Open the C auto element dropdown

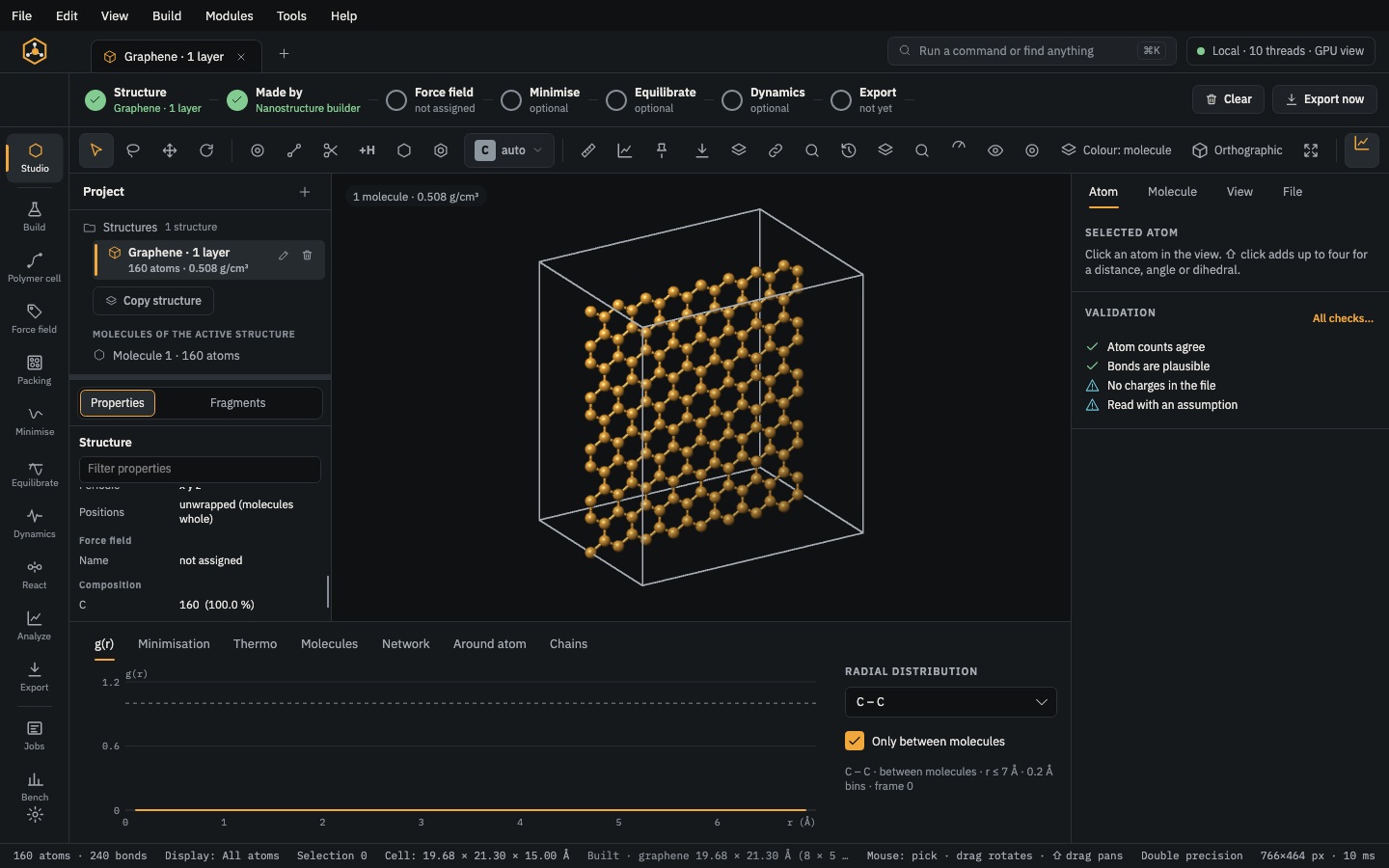point(509,150)
